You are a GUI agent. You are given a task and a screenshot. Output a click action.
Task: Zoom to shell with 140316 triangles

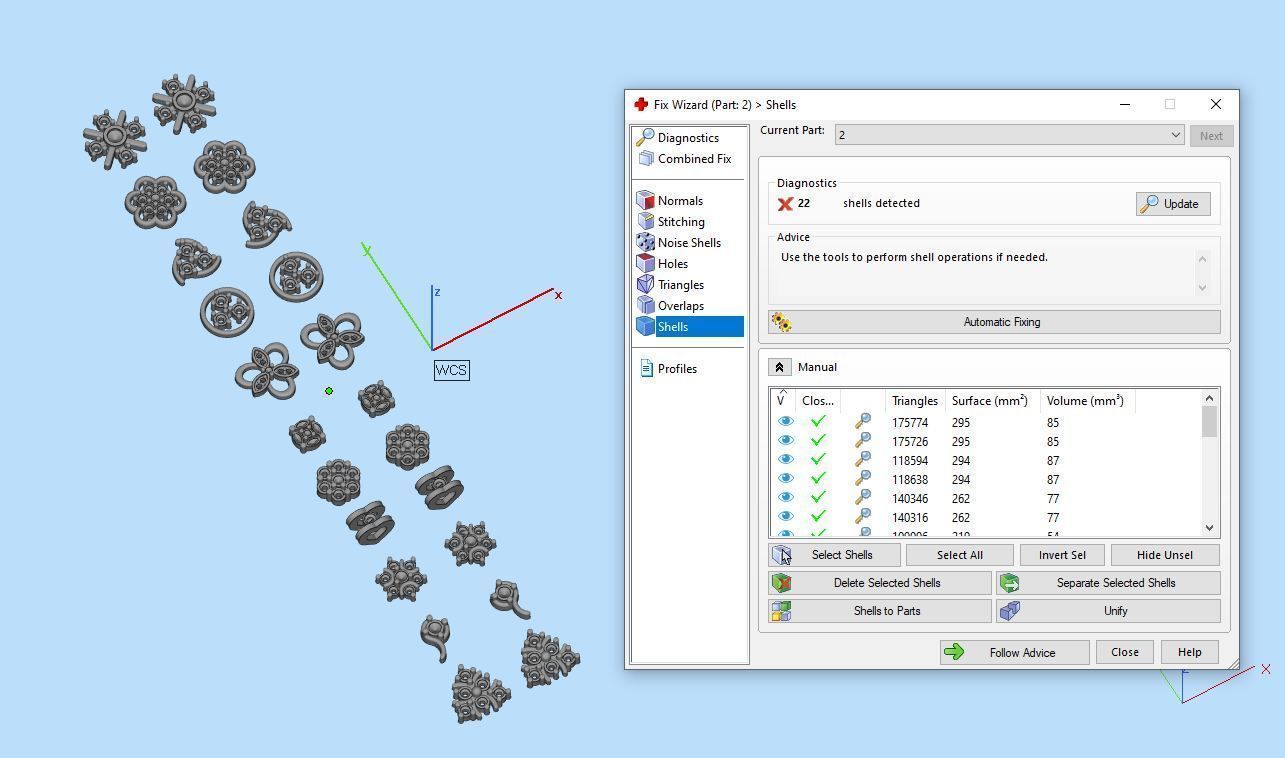coord(862,517)
